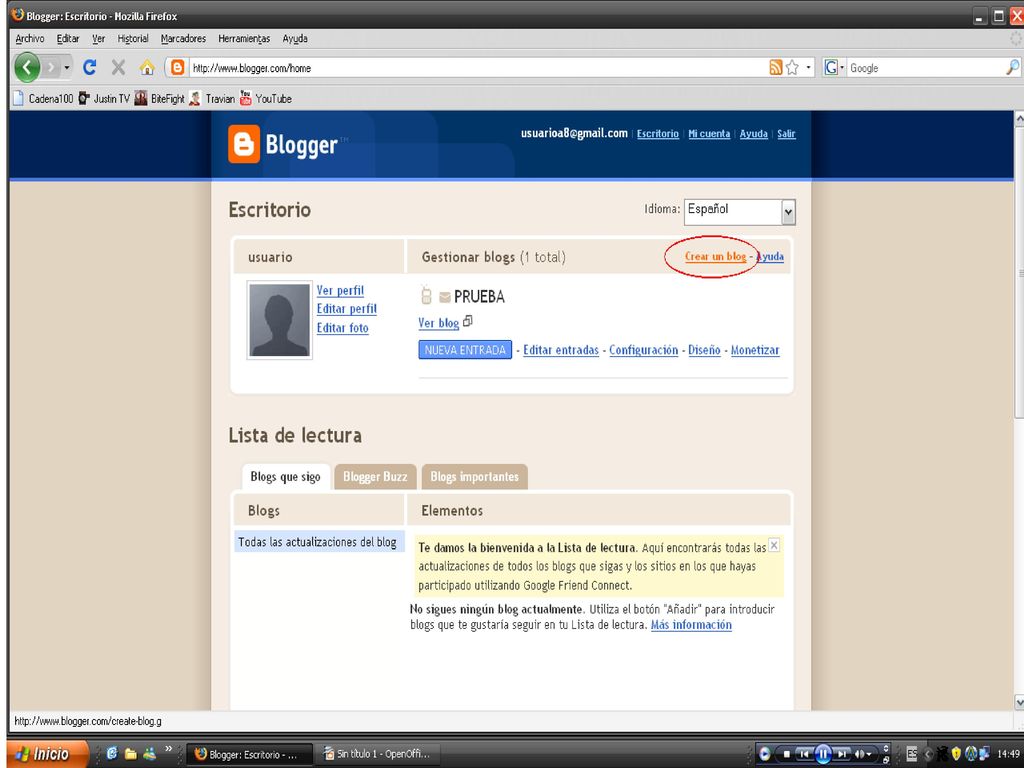Open the Editar perfil link
The height and width of the screenshot is (768, 1024).
[x=347, y=309]
